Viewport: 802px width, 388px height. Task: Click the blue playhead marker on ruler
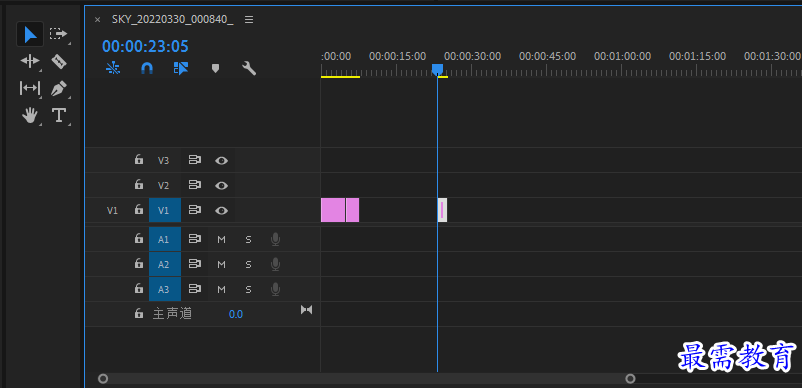point(437,70)
